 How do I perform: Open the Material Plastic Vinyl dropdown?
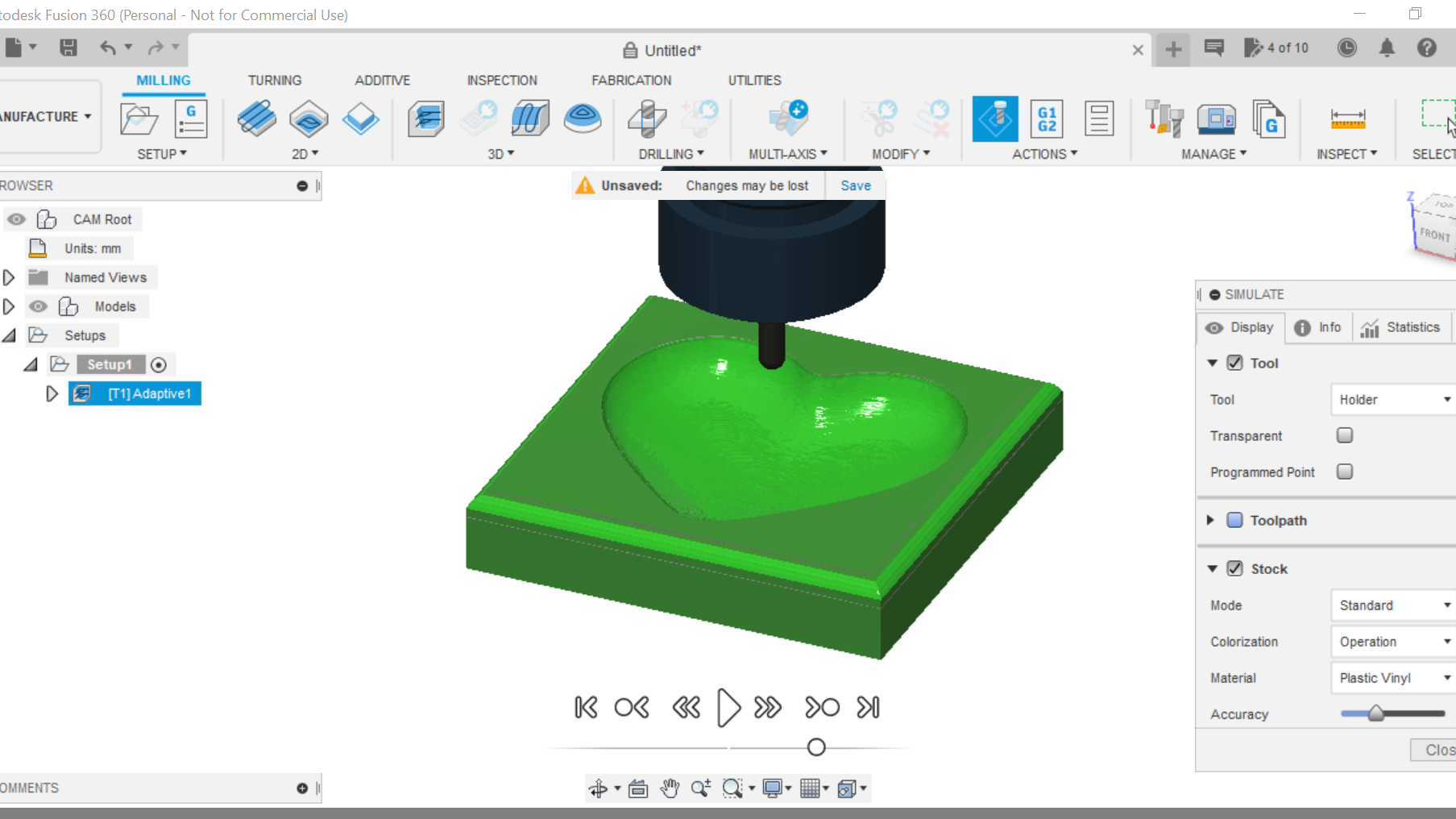(1393, 678)
